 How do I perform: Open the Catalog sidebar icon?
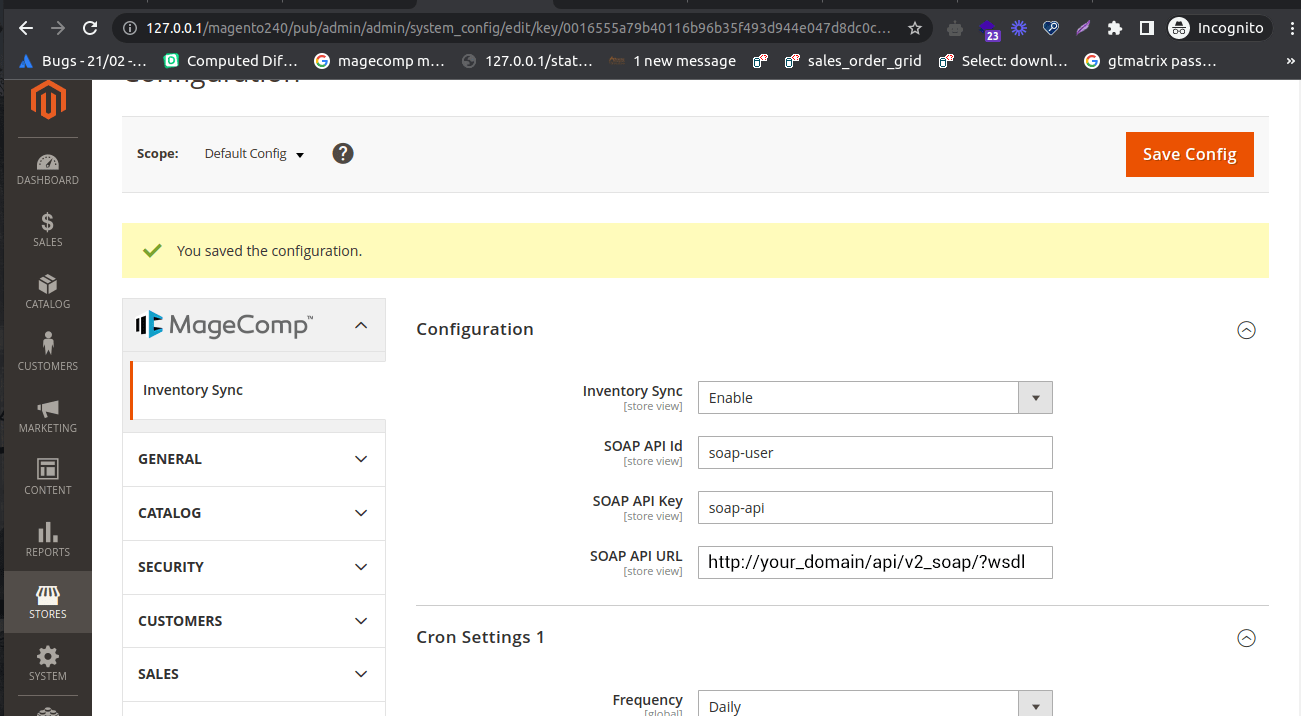click(47, 291)
